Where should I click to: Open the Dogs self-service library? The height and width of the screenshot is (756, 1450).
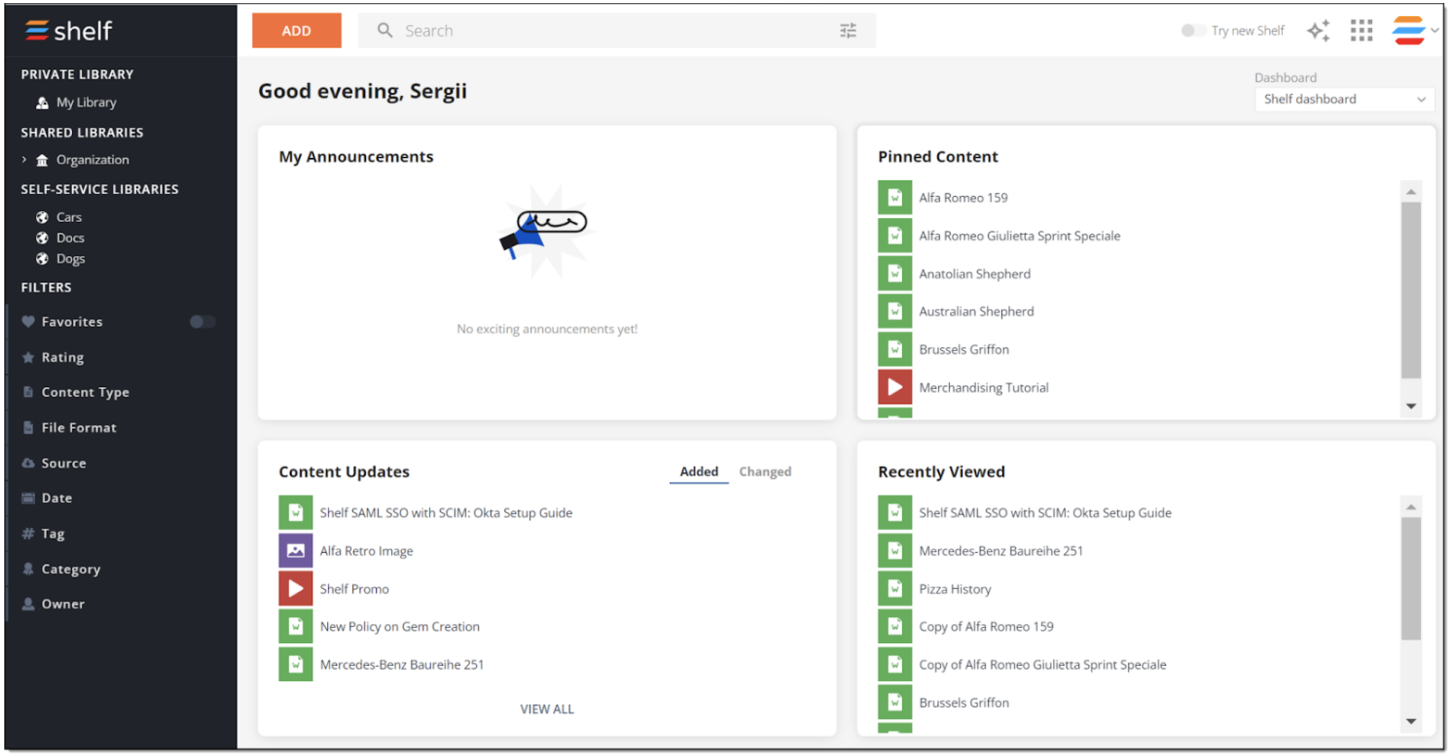tap(70, 259)
